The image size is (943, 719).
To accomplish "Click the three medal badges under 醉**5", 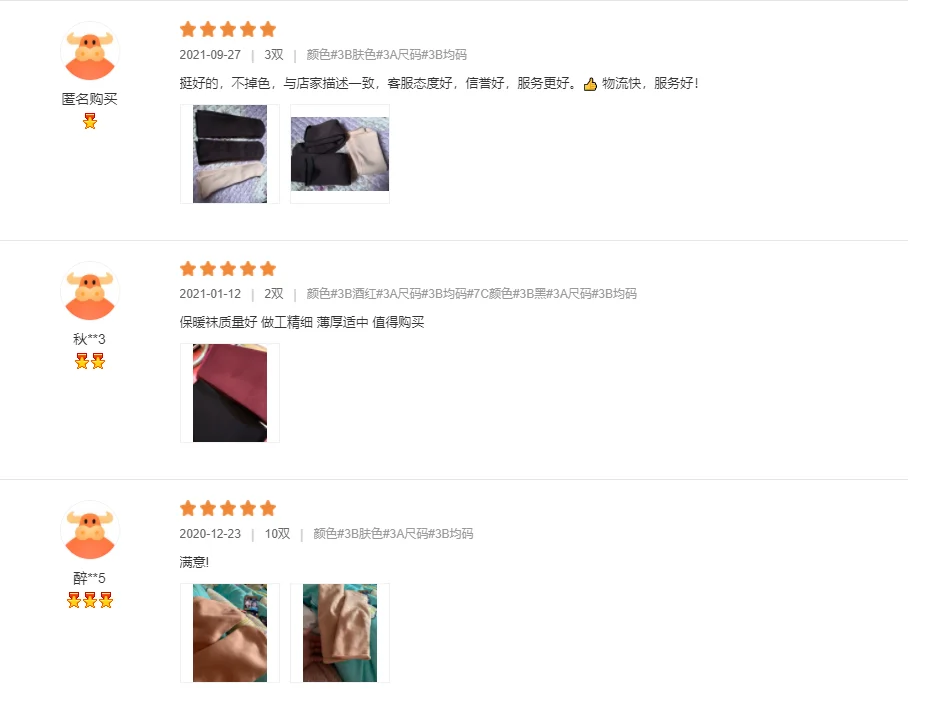I will (90, 600).
